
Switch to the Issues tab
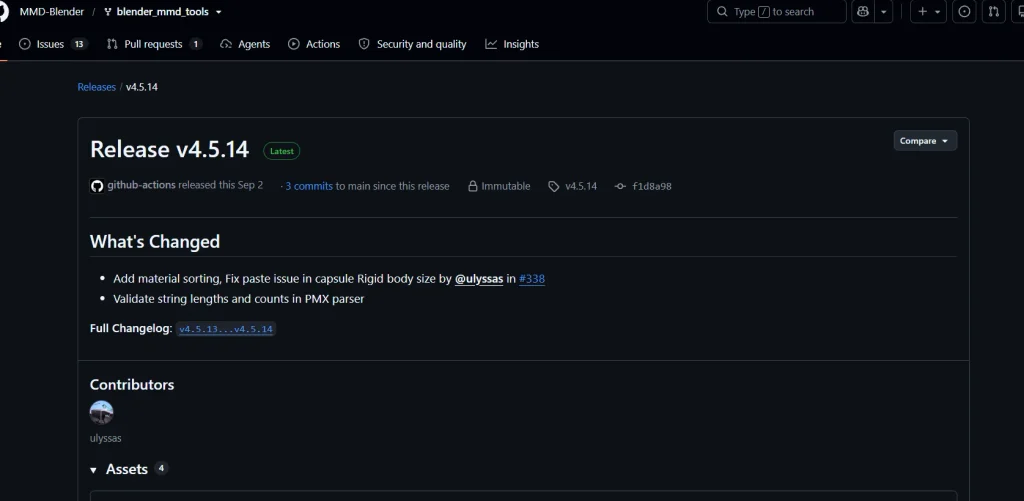coord(54,44)
